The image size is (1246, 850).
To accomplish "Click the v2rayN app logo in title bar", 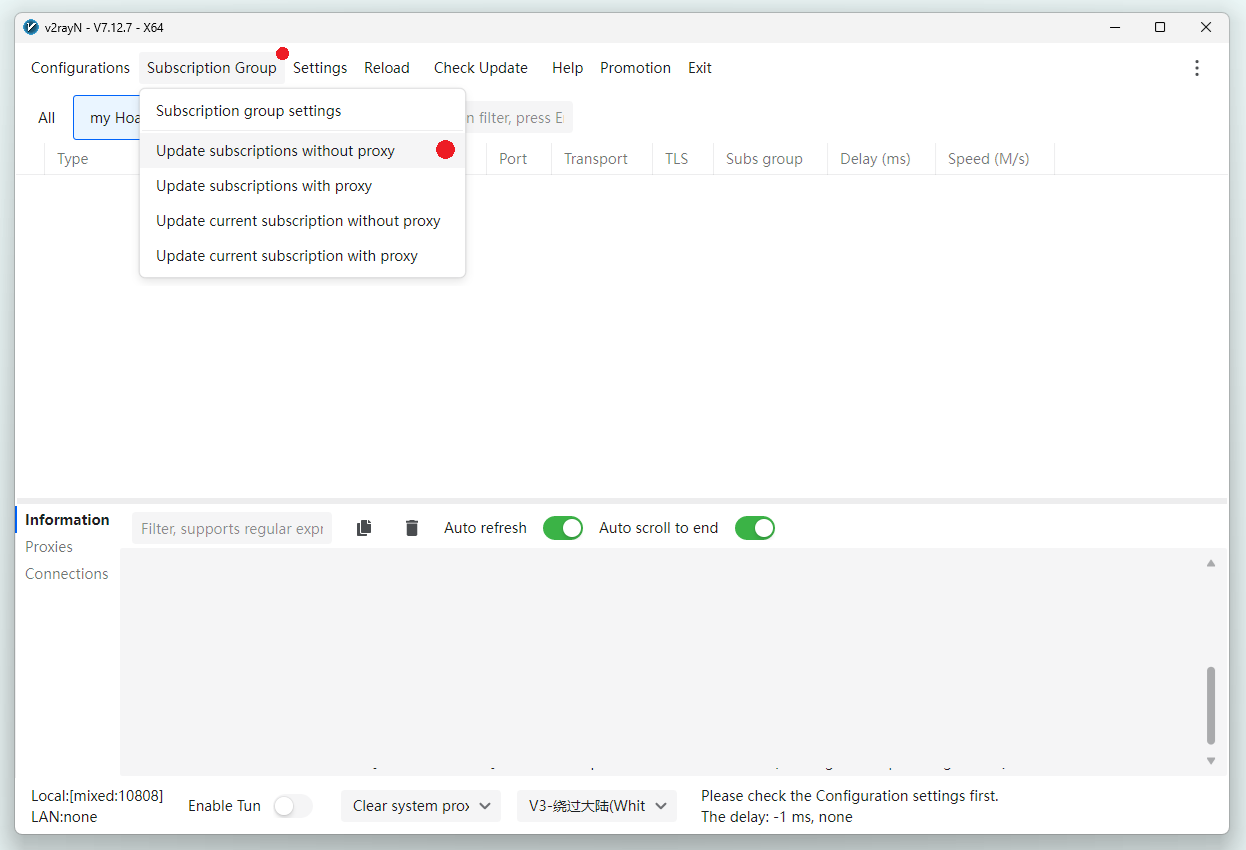I will (31, 27).
